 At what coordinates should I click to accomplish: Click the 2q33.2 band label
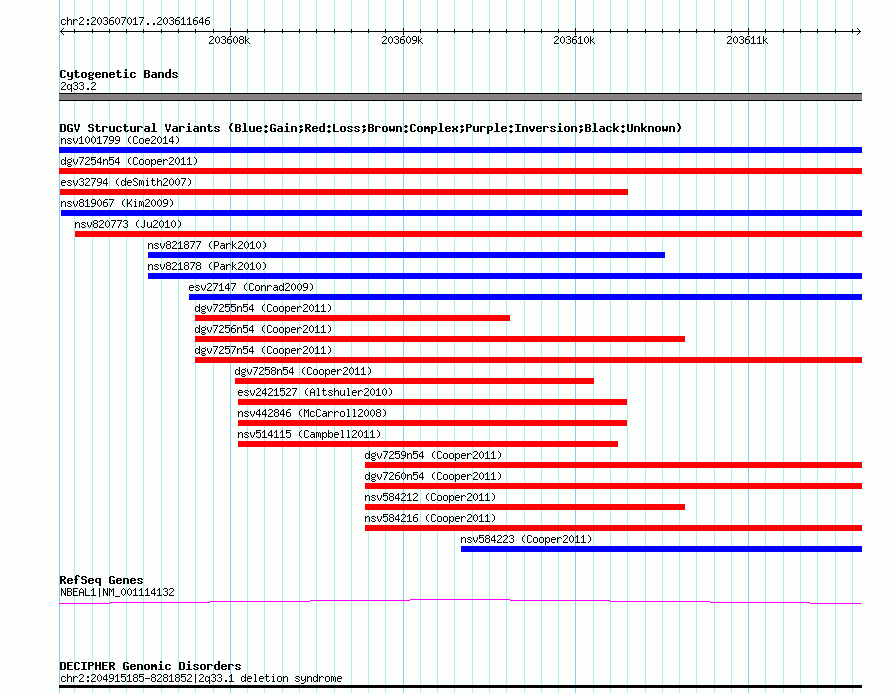click(78, 86)
